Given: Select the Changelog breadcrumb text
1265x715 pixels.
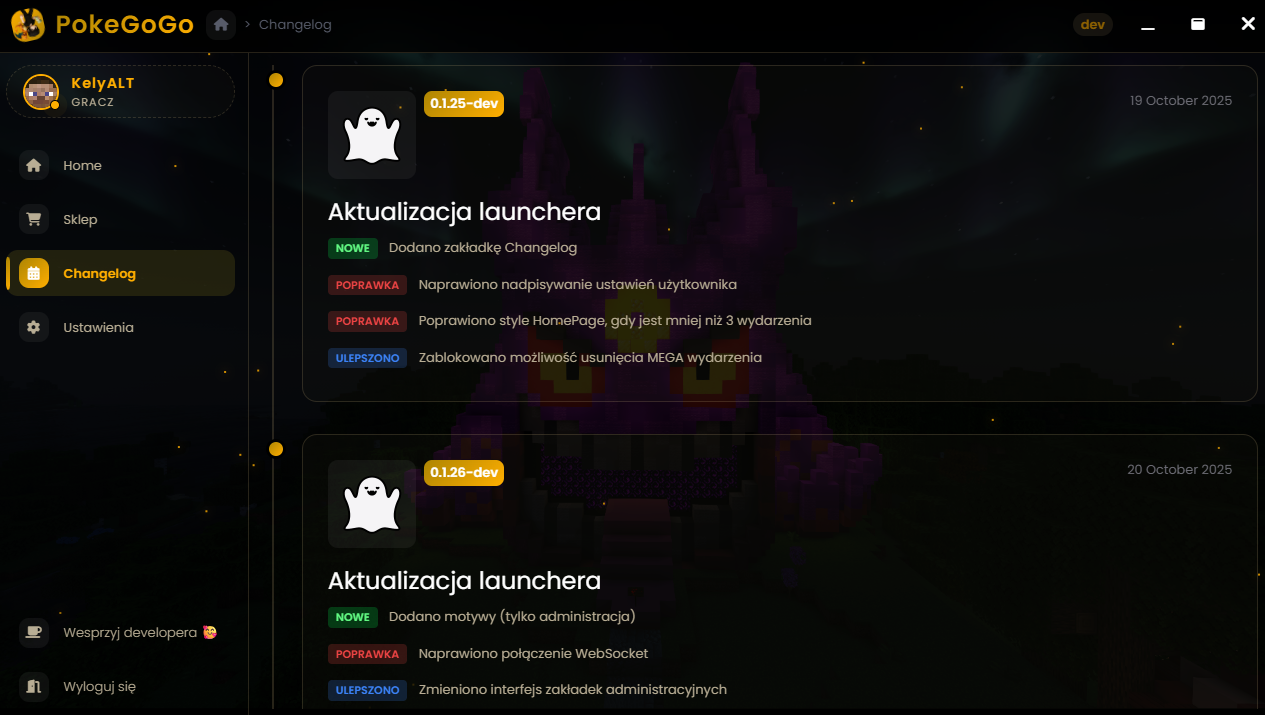Looking at the screenshot, I should click(x=295, y=25).
